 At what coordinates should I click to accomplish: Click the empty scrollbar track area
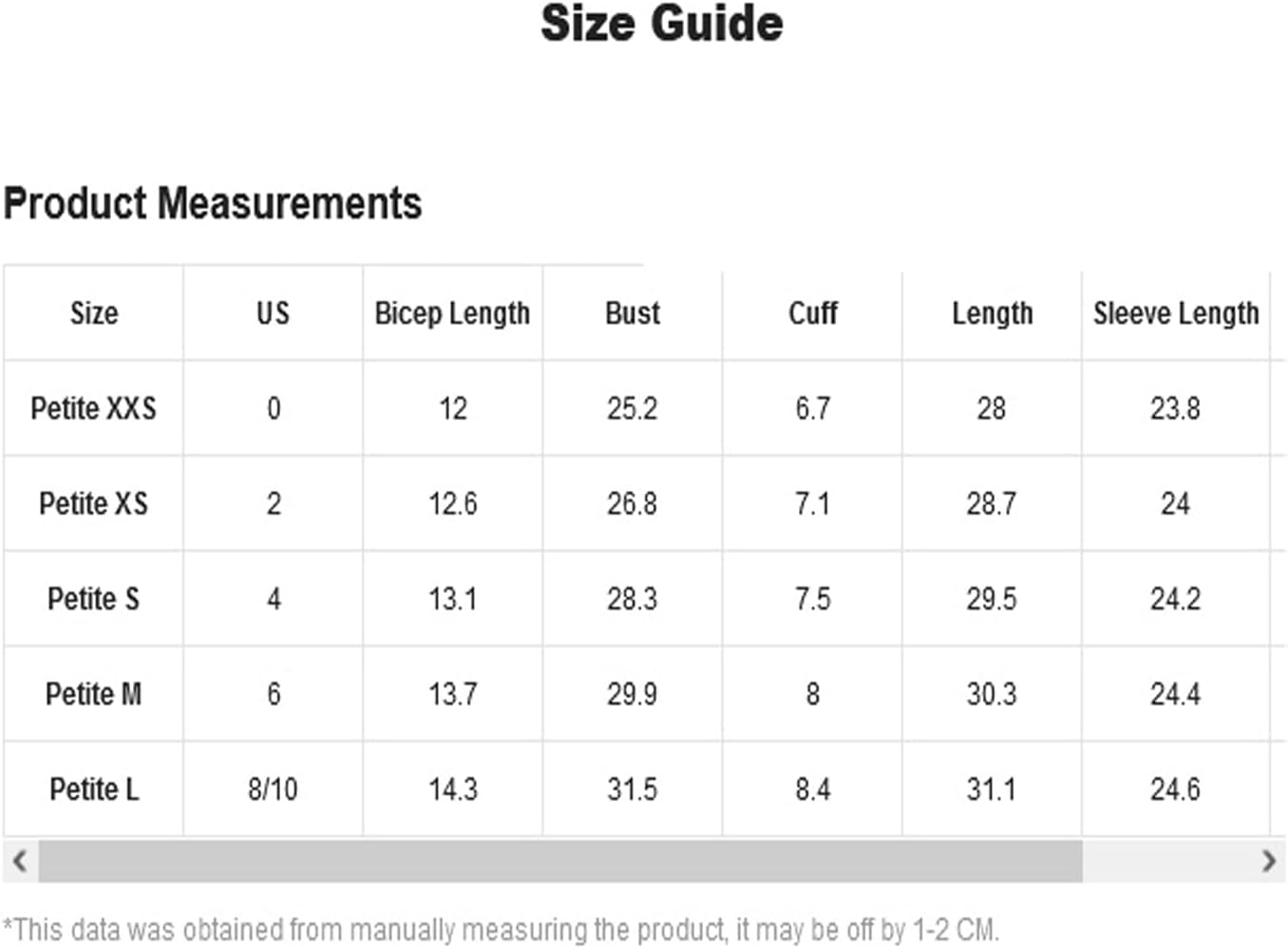1167,862
